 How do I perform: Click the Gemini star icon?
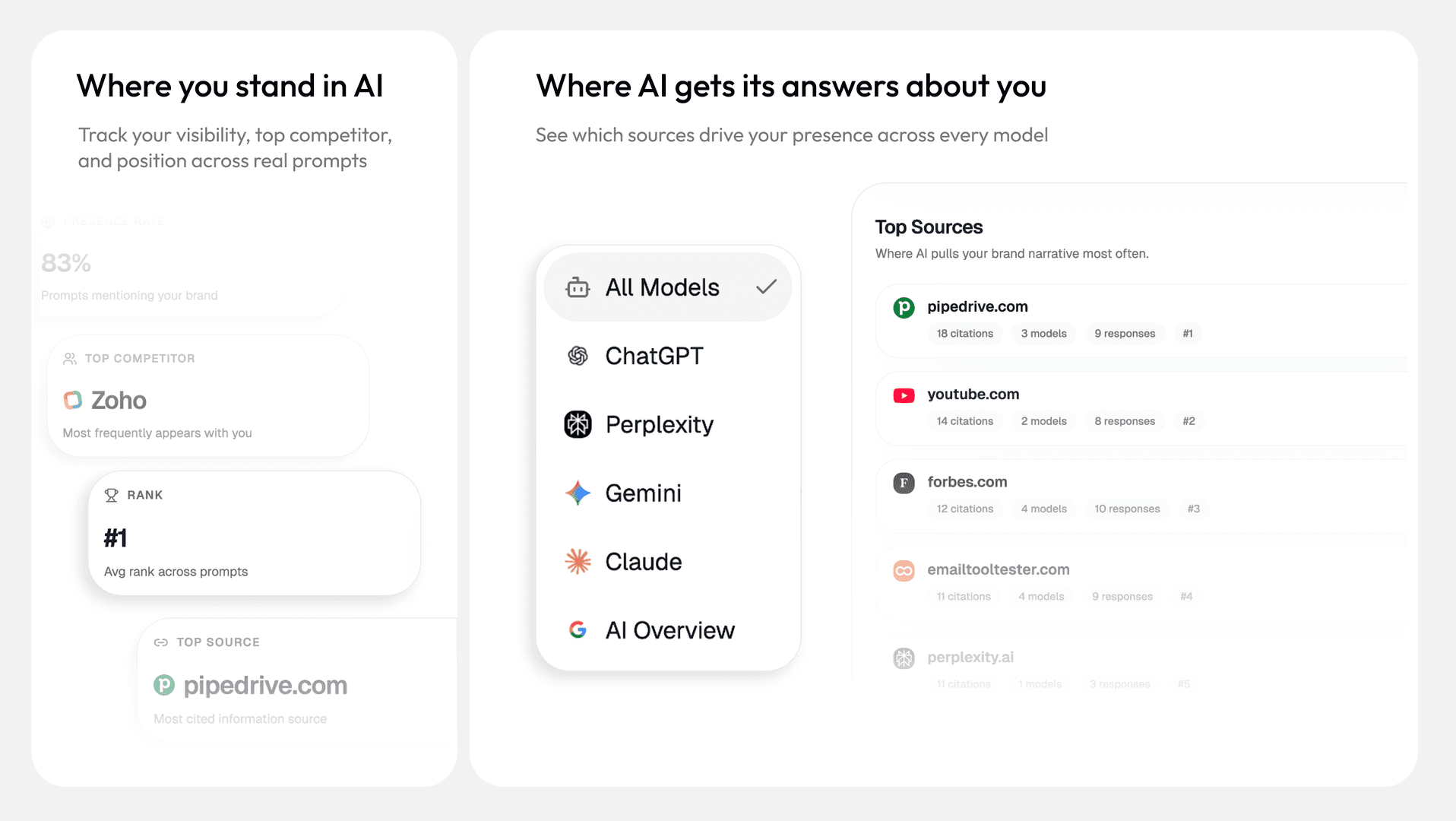[578, 493]
